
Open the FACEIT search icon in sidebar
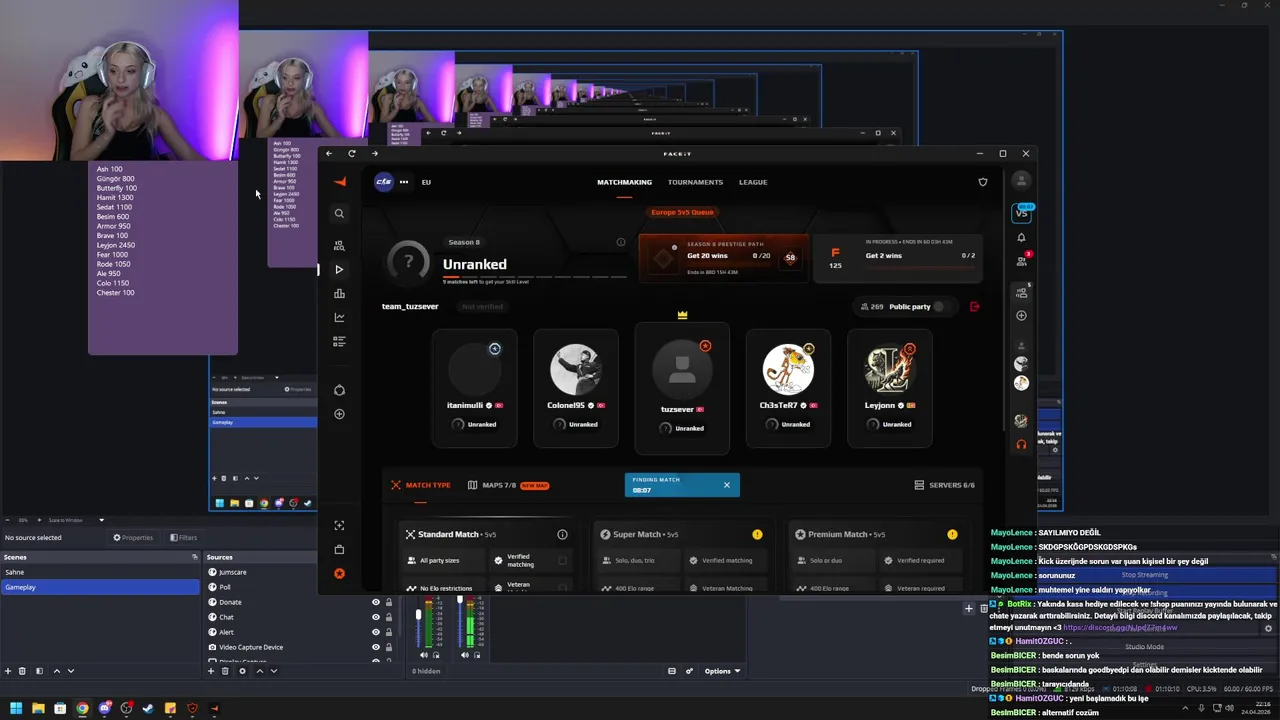(339, 213)
